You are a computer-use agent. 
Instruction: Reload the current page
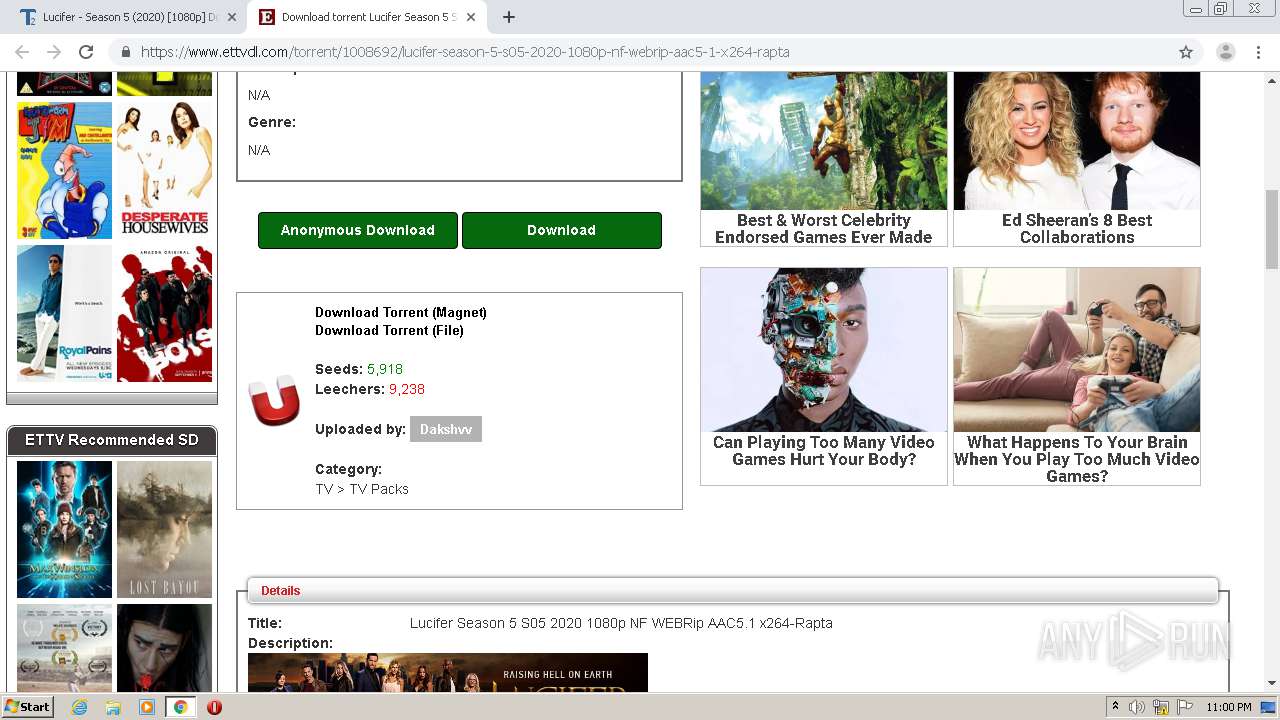pyautogui.click(x=86, y=52)
